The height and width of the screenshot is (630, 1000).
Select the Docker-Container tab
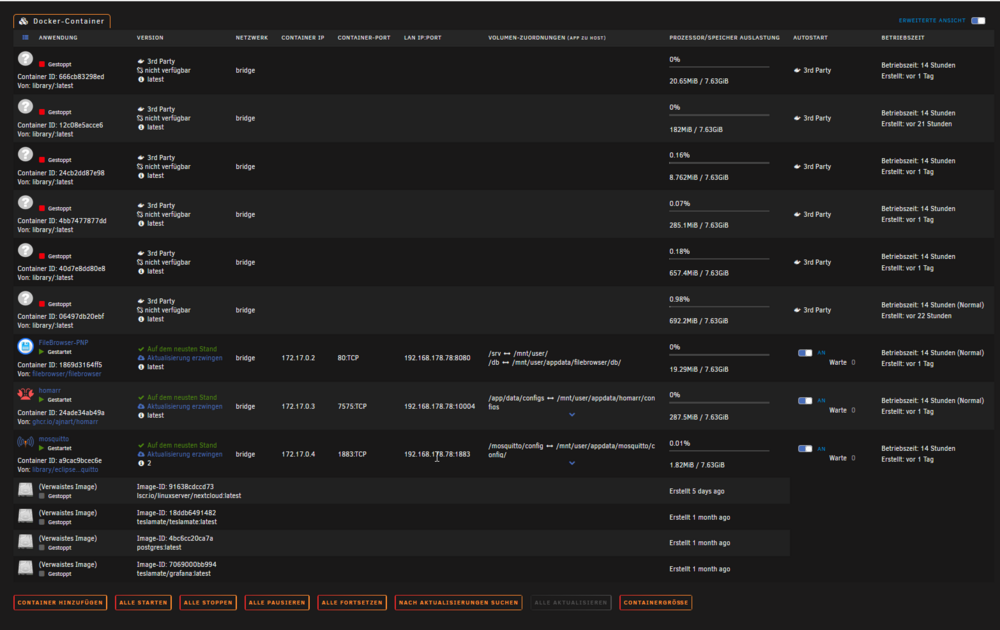click(x=62, y=21)
